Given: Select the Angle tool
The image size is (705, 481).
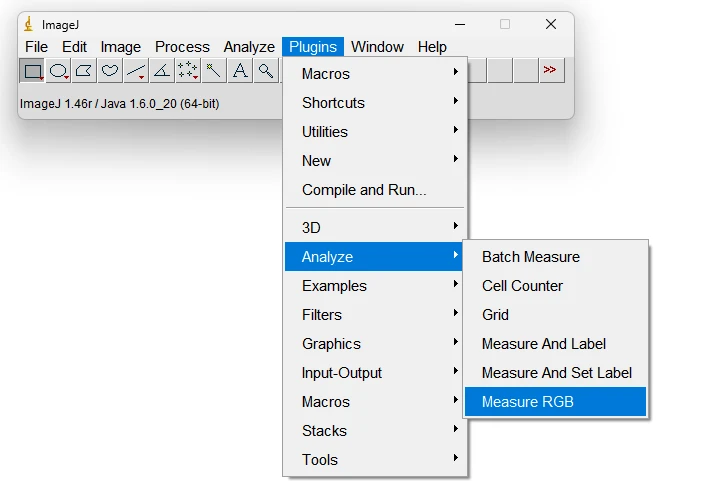Looking at the screenshot, I should [x=162, y=71].
